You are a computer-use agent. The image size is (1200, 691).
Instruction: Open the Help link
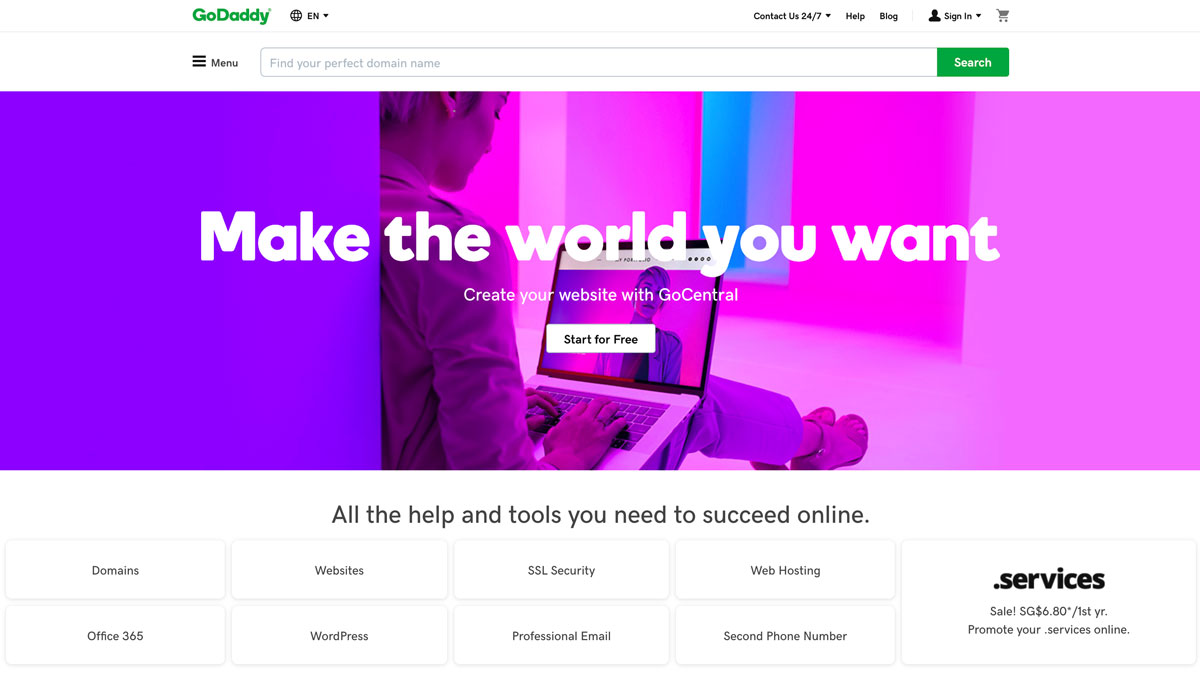(x=855, y=16)
